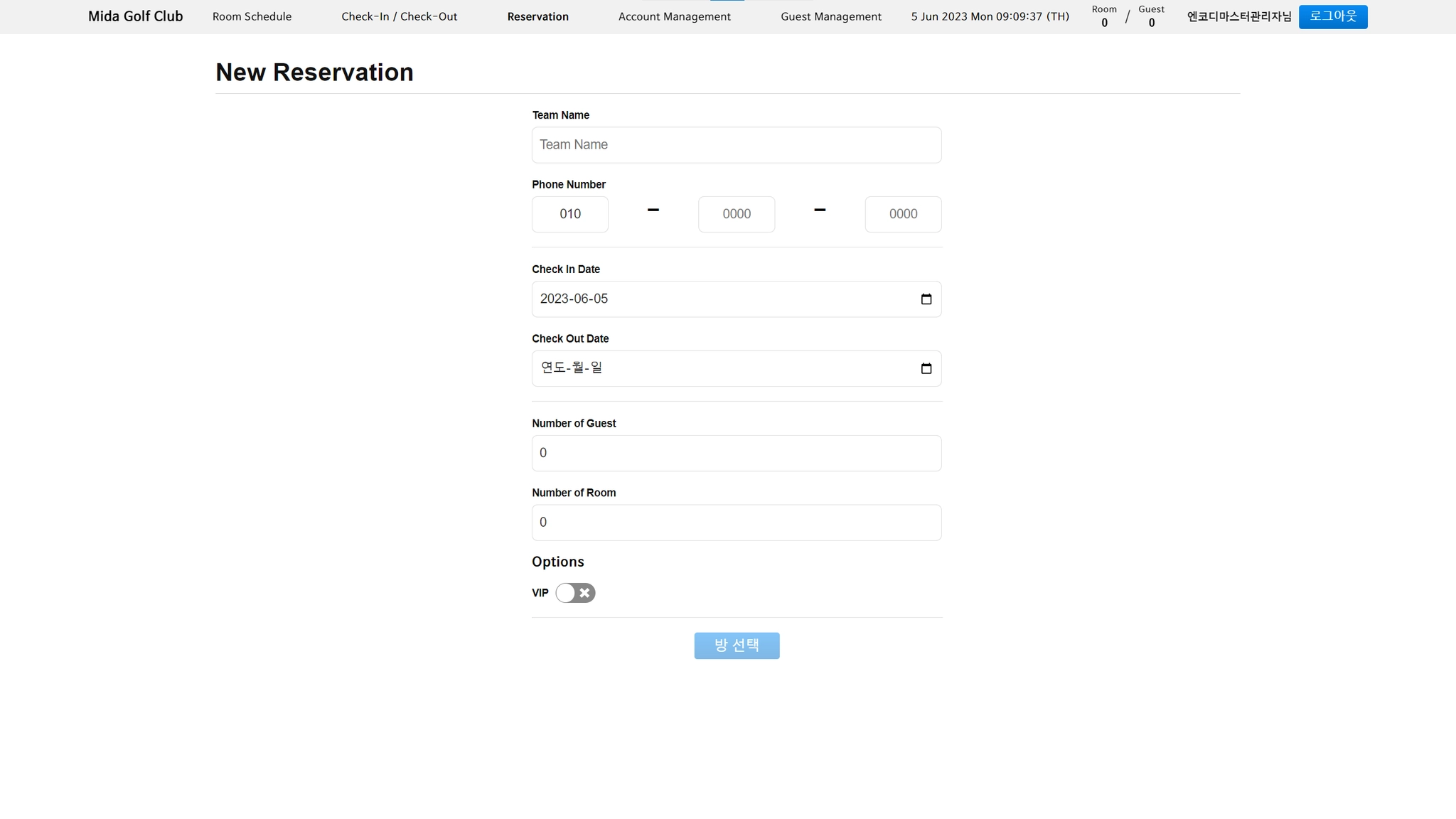1456x819 pixels.
Task: Click the Mida Golf Club brand link
Action: coord(135,16)
